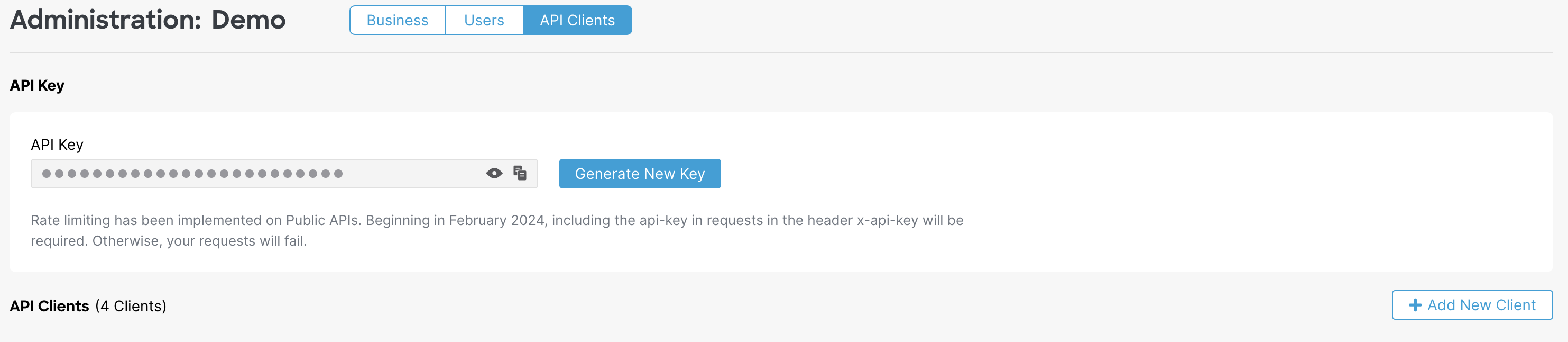The width and height of the screenshot is (1568, 342).
Task: Toggle key masking in the API Key field
Action: (494, 173)
